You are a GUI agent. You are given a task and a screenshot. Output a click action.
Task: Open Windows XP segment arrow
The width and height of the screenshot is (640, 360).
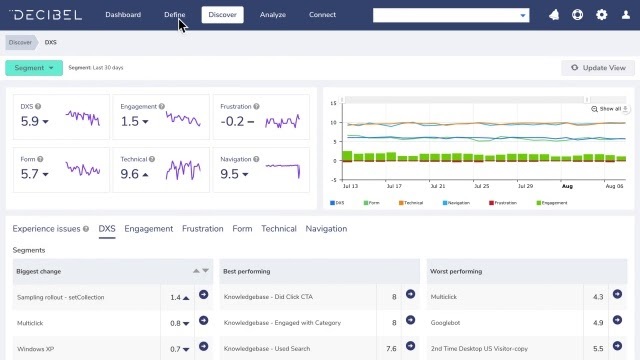(203, 347)
